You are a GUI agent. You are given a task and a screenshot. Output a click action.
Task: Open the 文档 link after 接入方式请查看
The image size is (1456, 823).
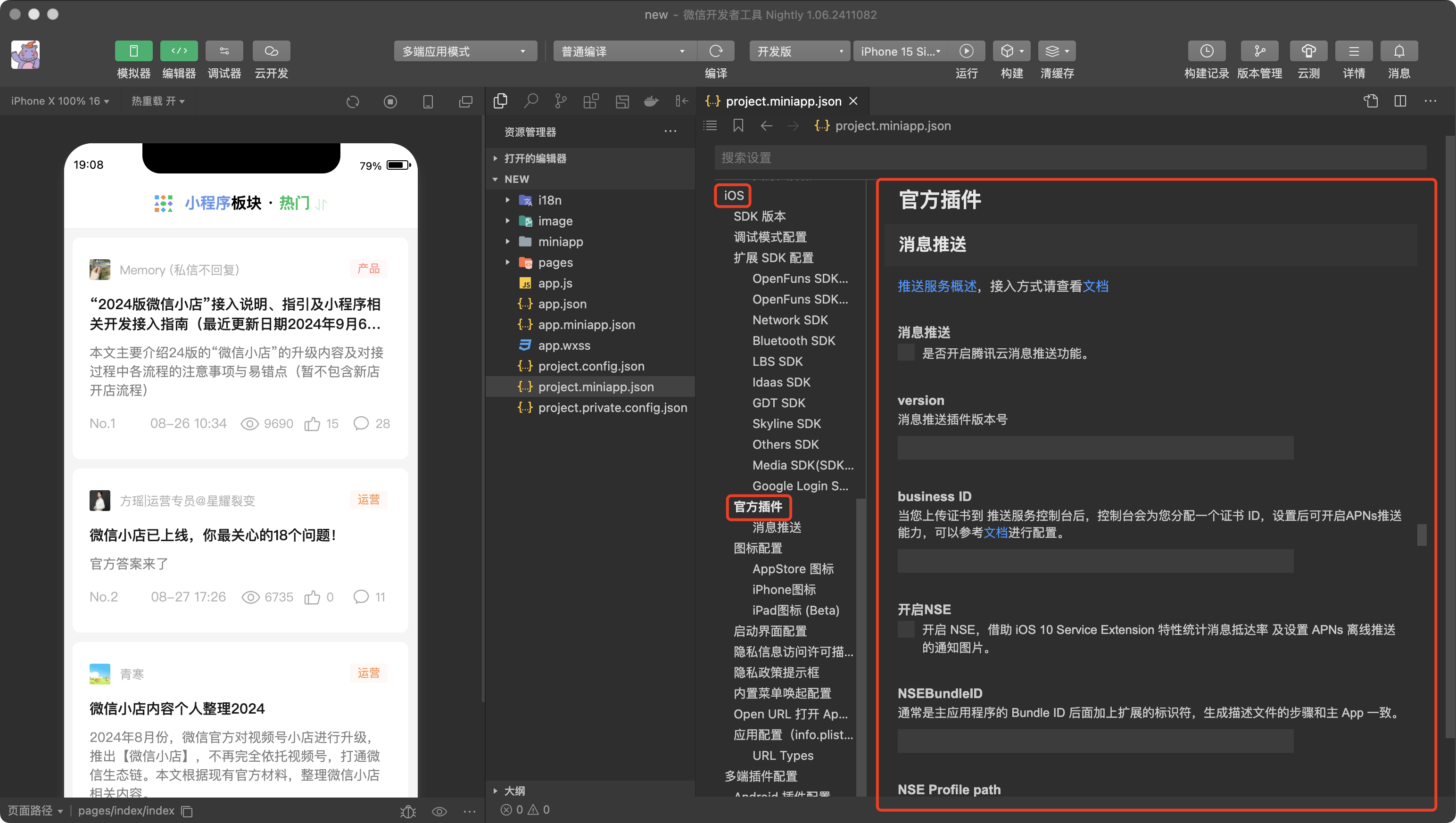tap(1095, 286)
